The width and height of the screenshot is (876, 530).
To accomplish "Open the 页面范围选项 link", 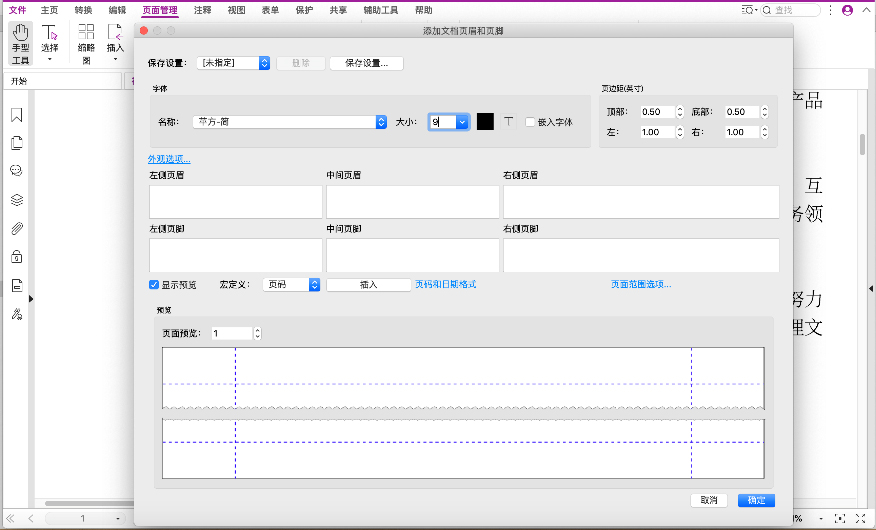I will [640, 284].
